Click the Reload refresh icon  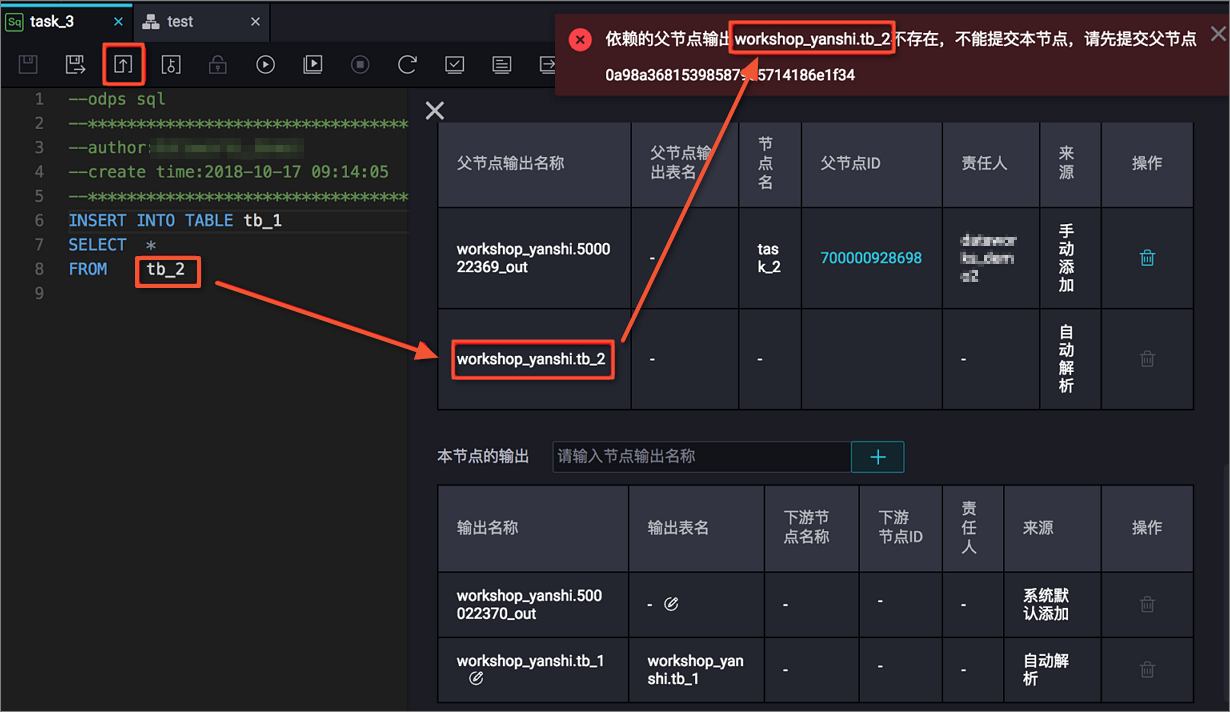tap(407, 65)
